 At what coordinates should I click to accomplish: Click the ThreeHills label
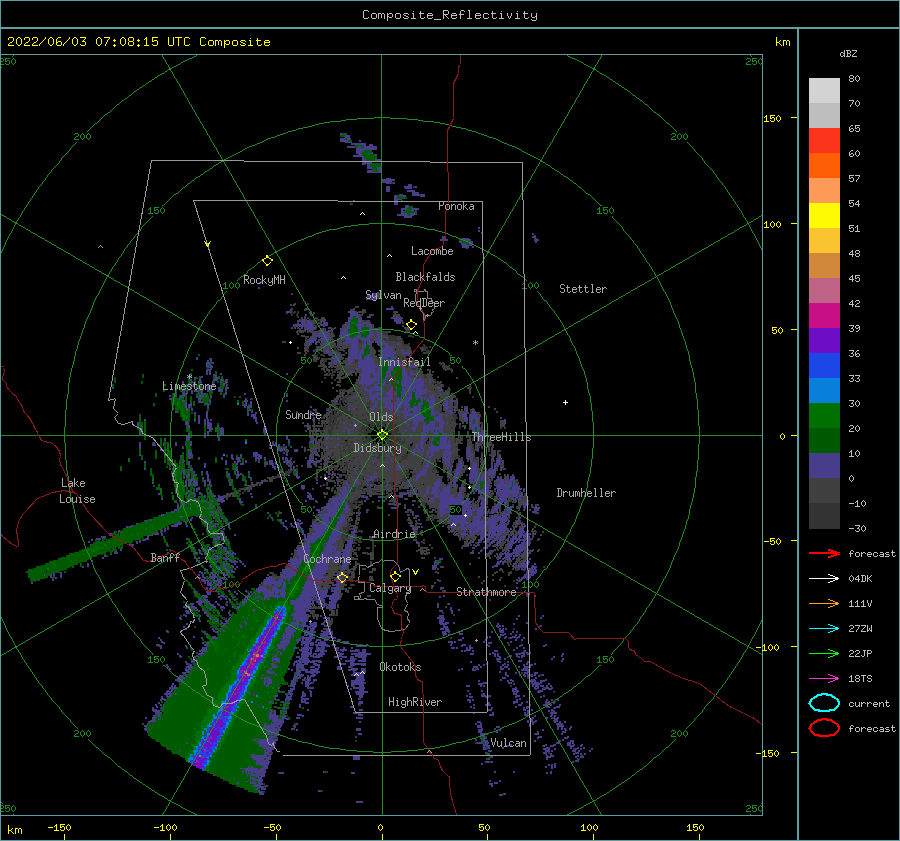tap(501, 437)
